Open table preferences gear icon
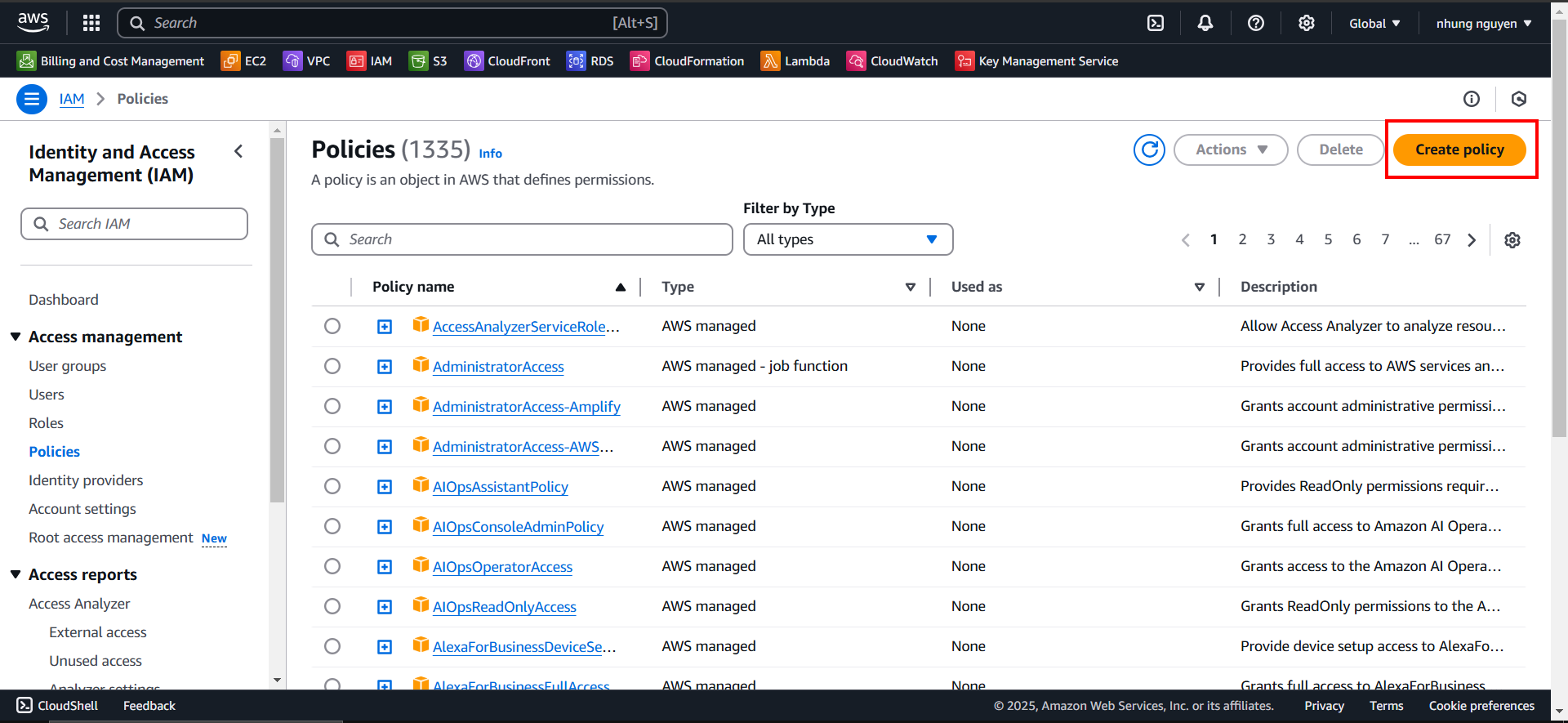Screen dimensions: 1568x723 pyautogui.click(x=1512, y=240)
